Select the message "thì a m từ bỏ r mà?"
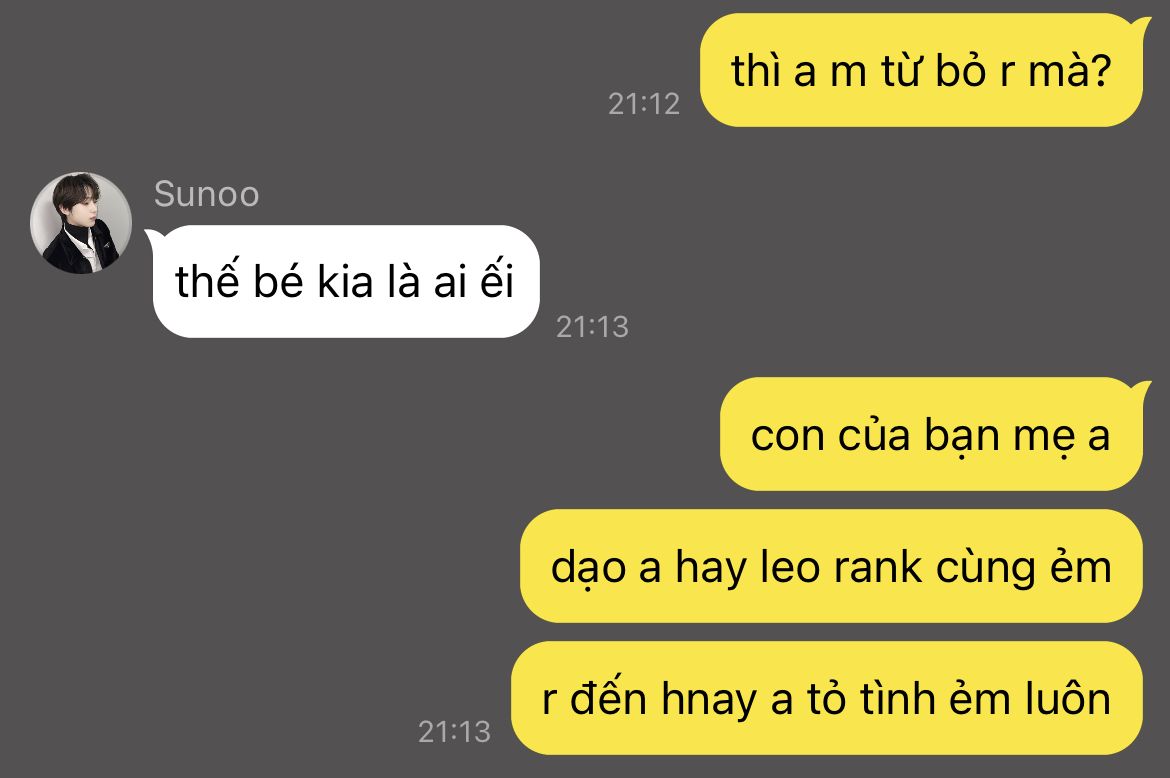Viewport: 1170px width, 778px height. [x=922, y=70]
